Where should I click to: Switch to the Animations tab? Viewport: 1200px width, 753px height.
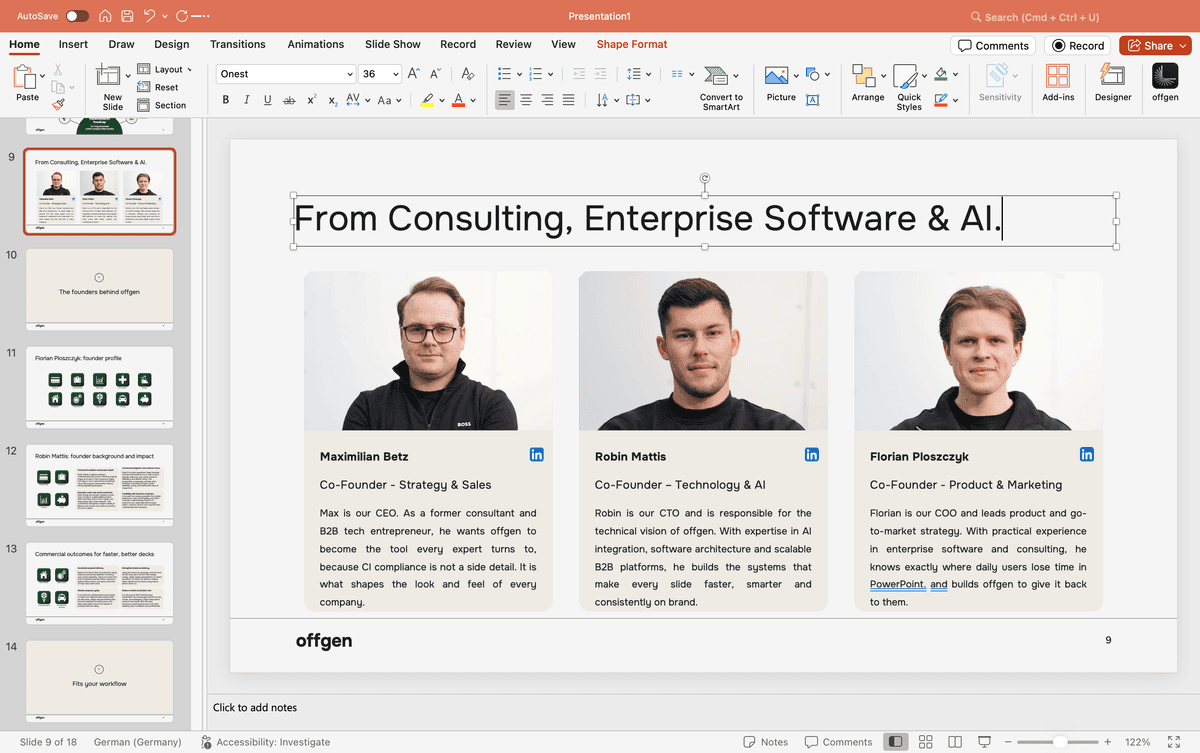tap(315, 44)
